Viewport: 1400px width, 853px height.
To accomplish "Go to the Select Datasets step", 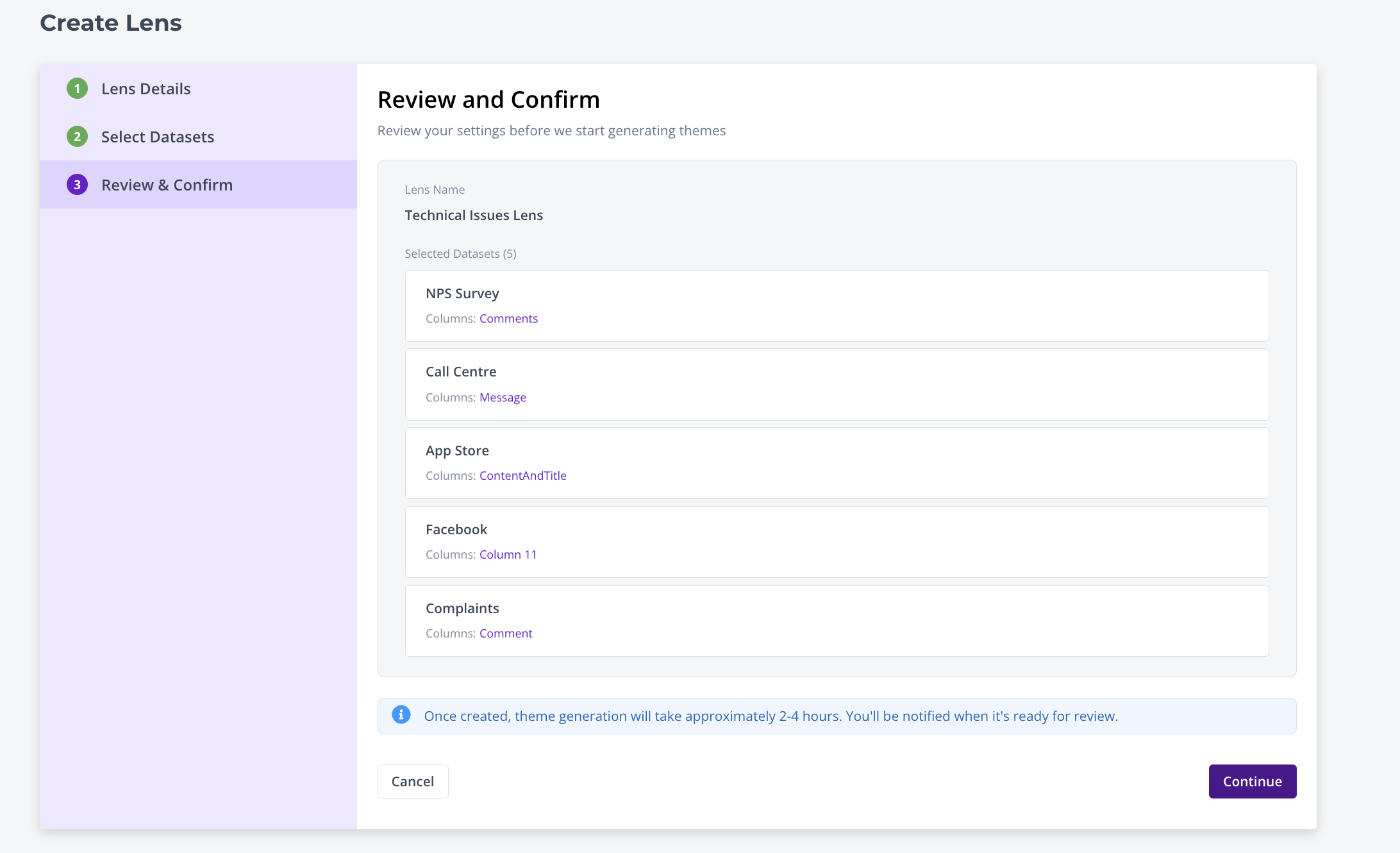I will coord(158,137).
